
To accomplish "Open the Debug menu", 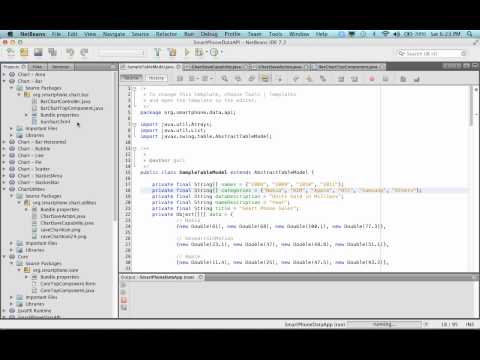I will click(209, 34).
